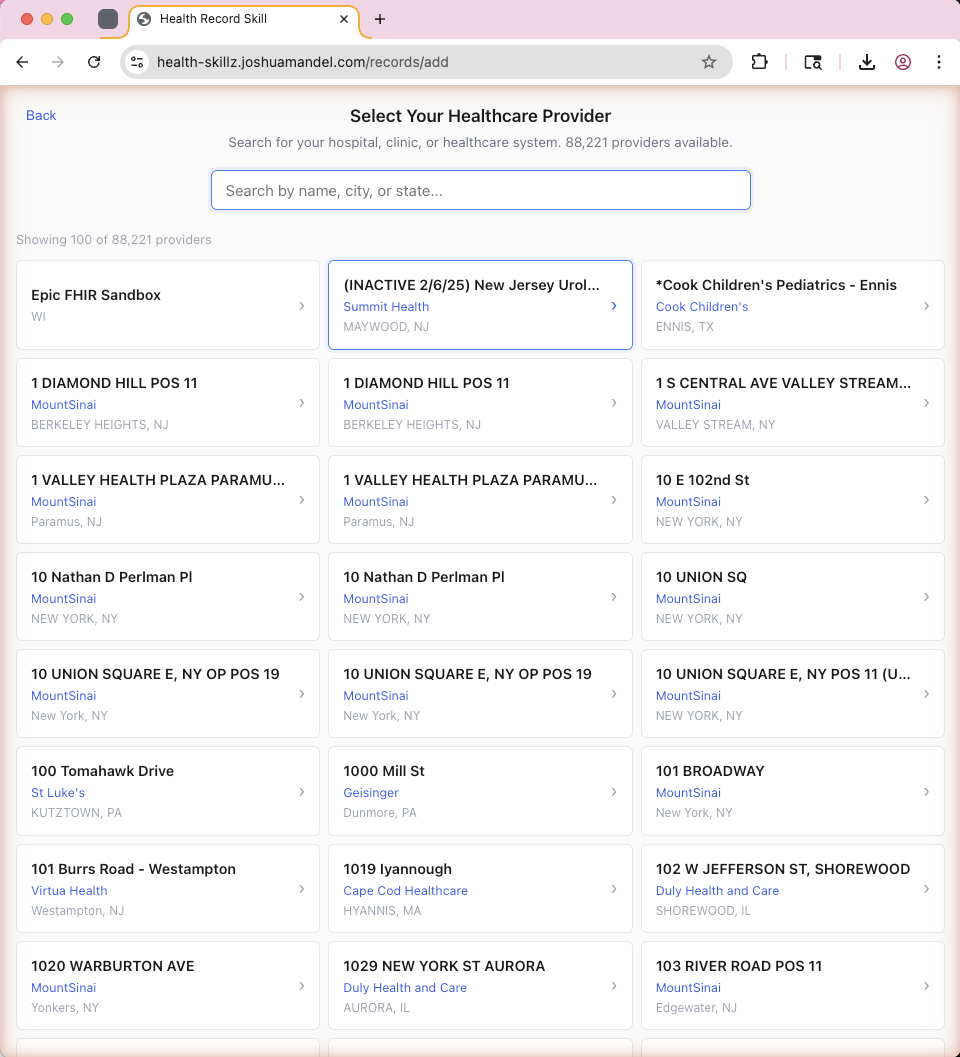Open chevron on INACTIVE New Jersey Urol card
The width and height of the screenshot is (960, 1057).
pos(613,305)
